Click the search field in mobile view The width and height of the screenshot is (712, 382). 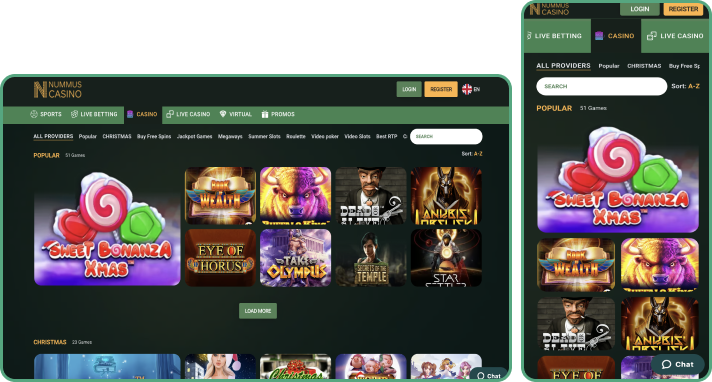pos(602,86)
